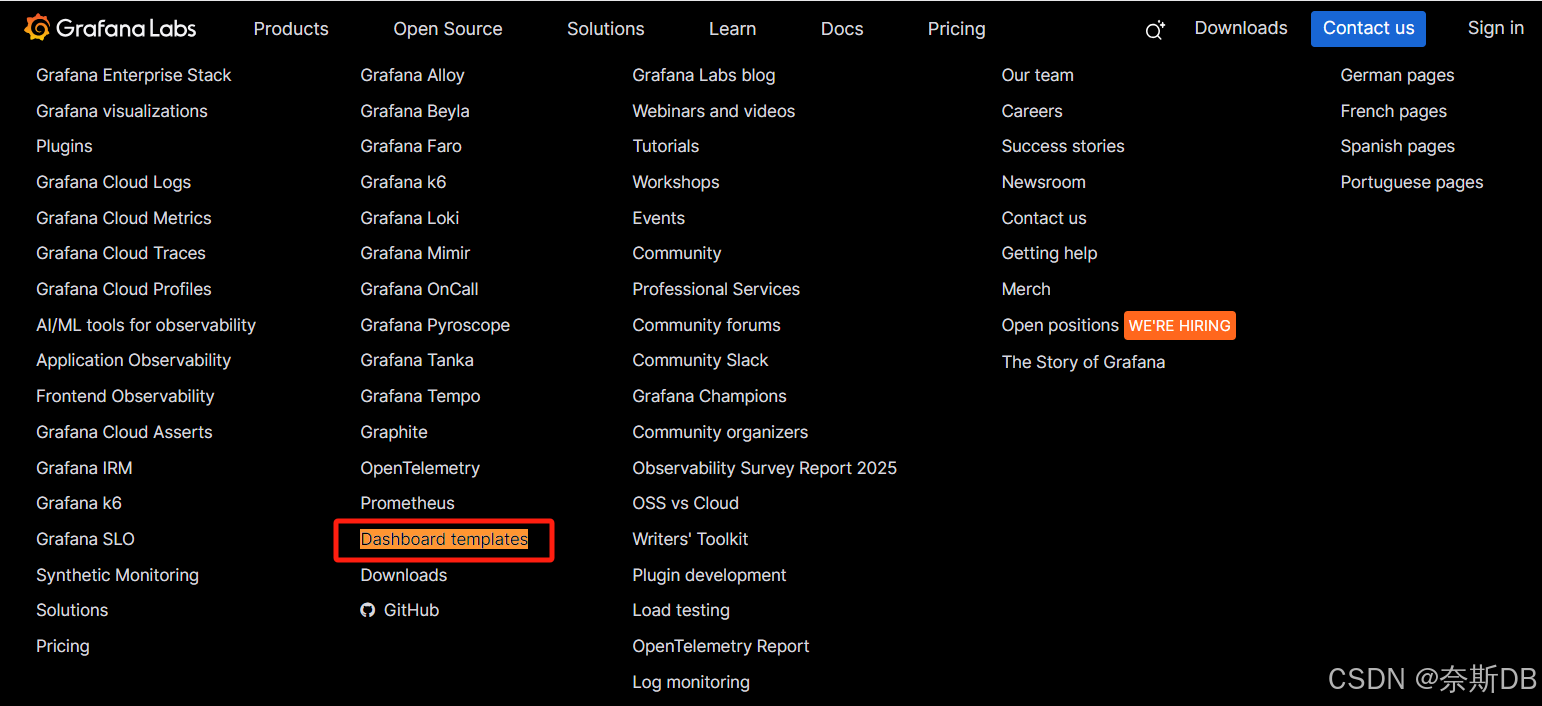
Task: Open Grafana Mimir link
Action: point(415,253)
